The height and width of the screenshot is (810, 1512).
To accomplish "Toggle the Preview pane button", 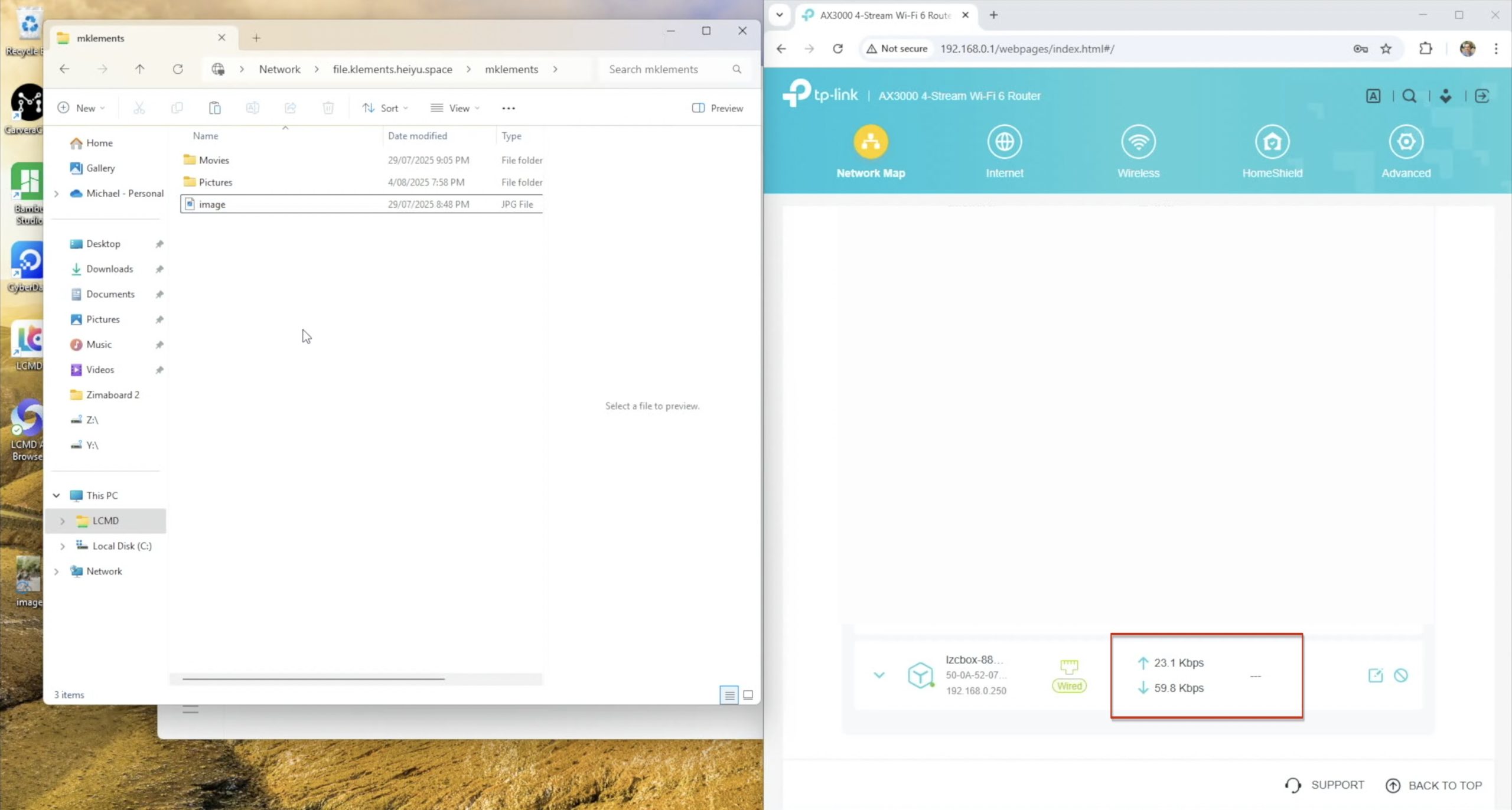I will click(x=717, y=108).
